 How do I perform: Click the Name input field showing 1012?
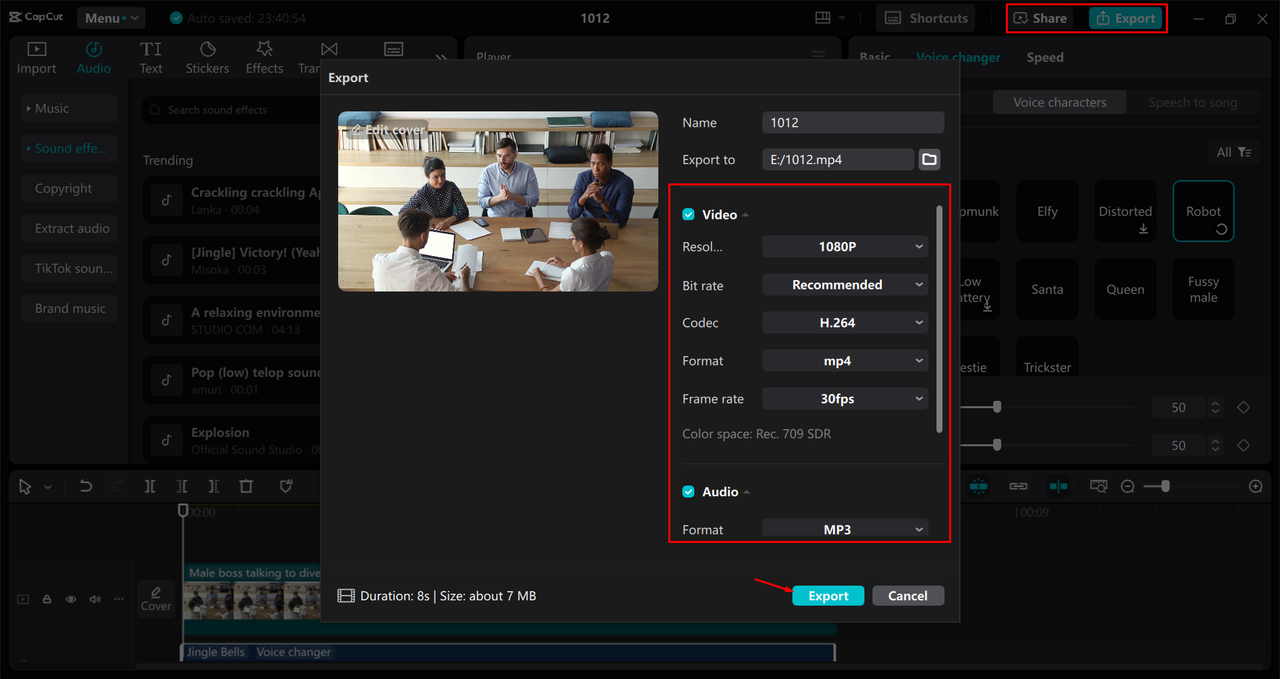click(x=853, y=122)
